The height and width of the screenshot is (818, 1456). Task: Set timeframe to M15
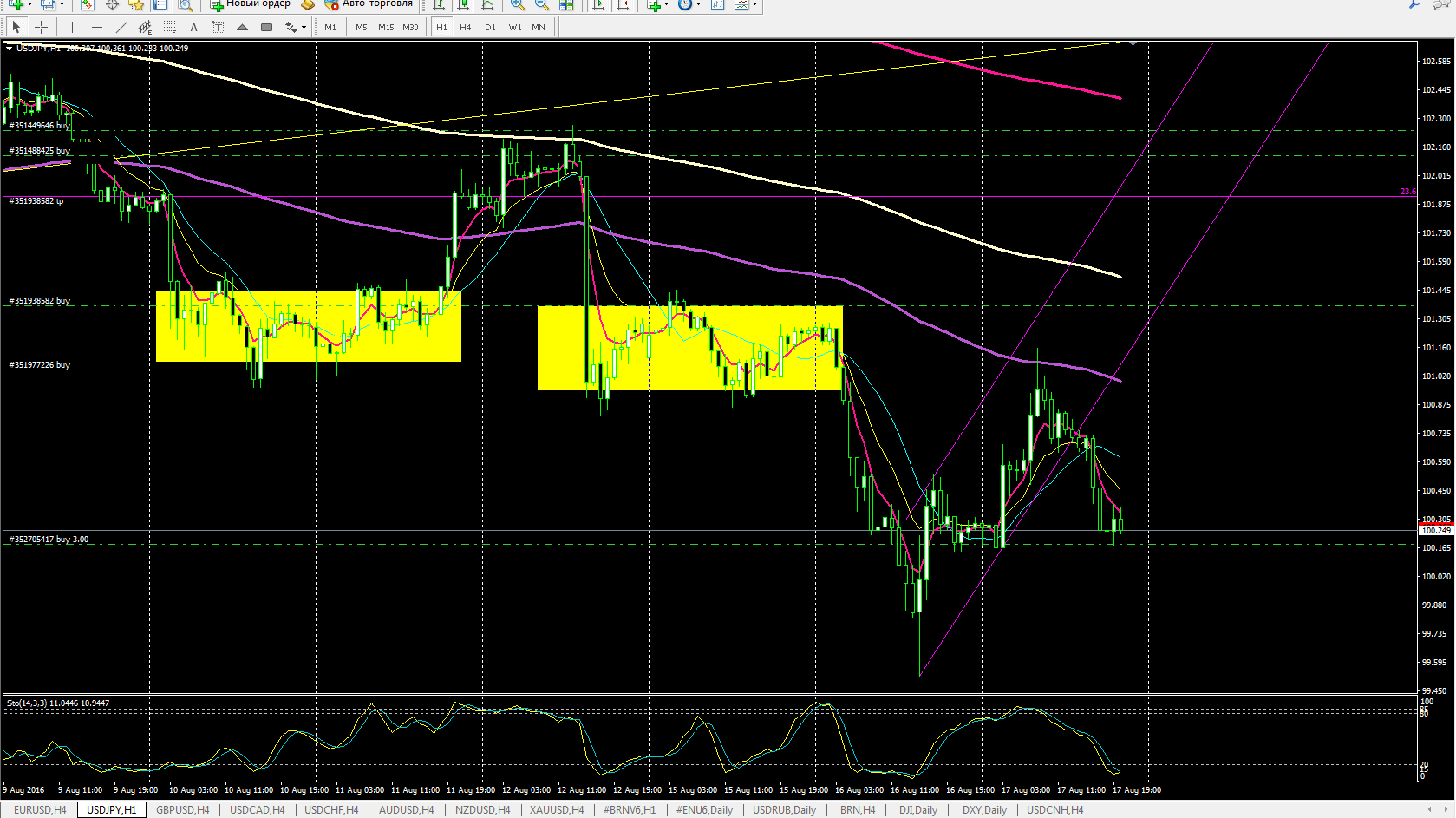(x=386, y=27)
